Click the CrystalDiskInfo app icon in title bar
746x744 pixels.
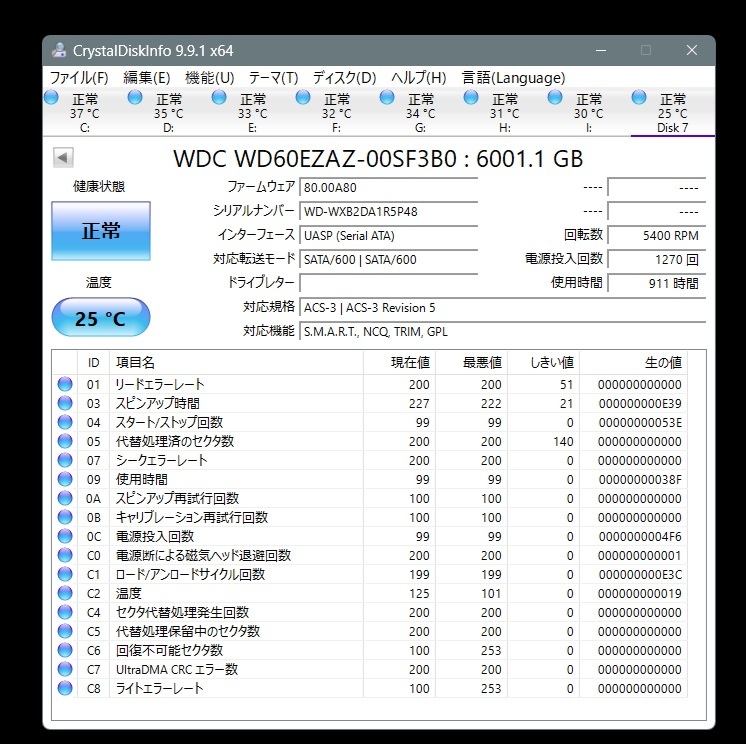tap(59, 50)
